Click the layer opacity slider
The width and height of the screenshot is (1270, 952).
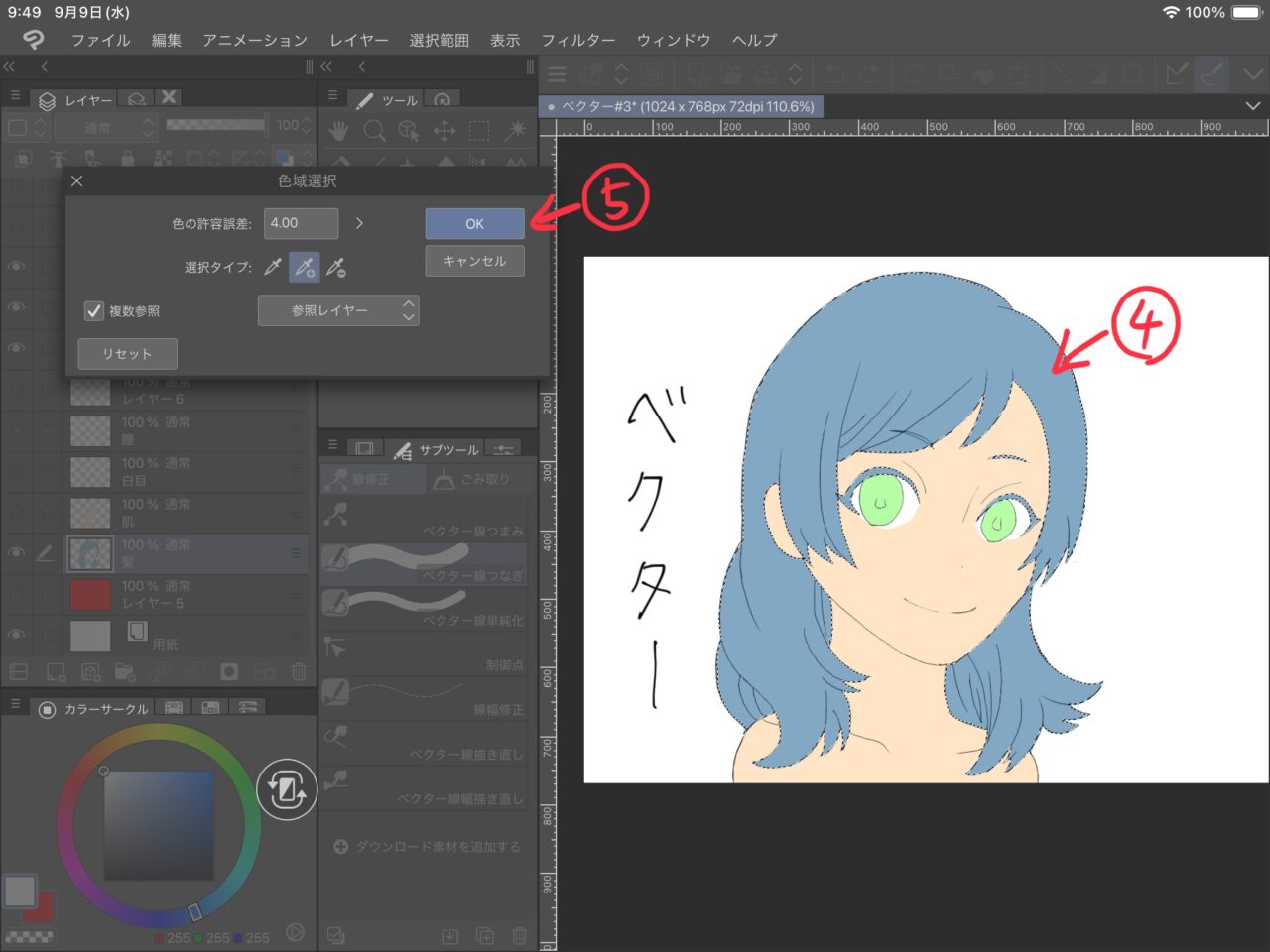point(215,125)
